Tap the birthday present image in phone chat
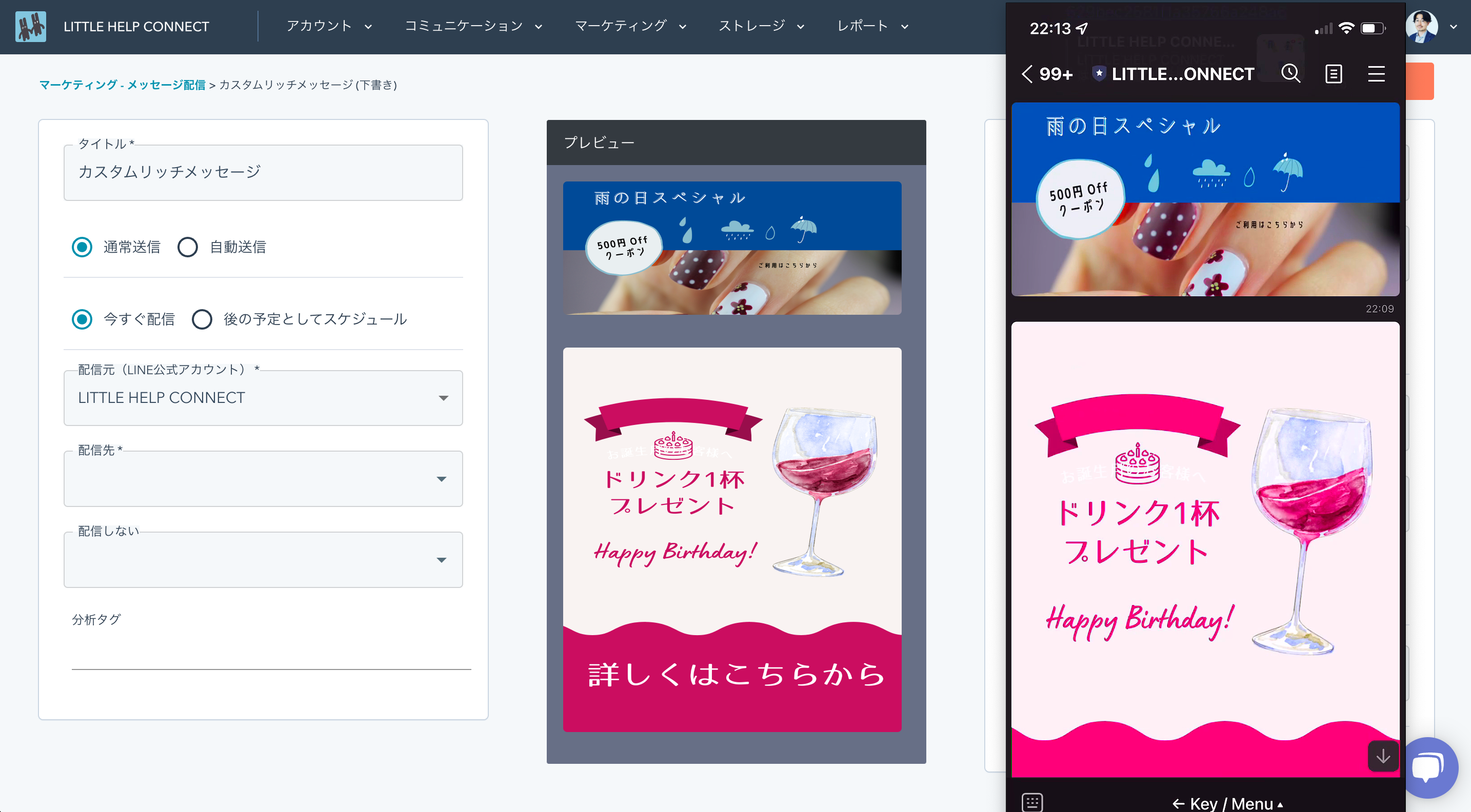The width and height of the screenshot is (1471, 812). 1205,549
